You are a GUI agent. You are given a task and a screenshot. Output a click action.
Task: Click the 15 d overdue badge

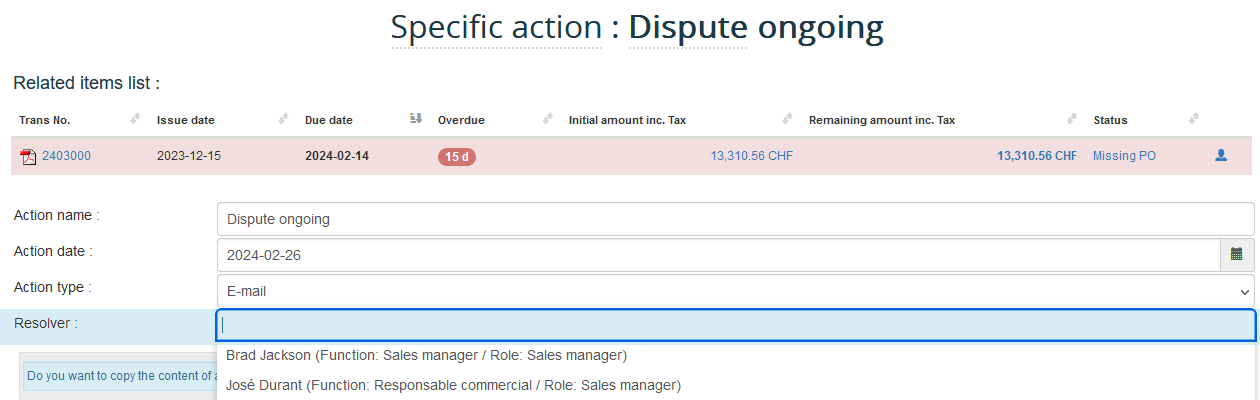point(456,157)
